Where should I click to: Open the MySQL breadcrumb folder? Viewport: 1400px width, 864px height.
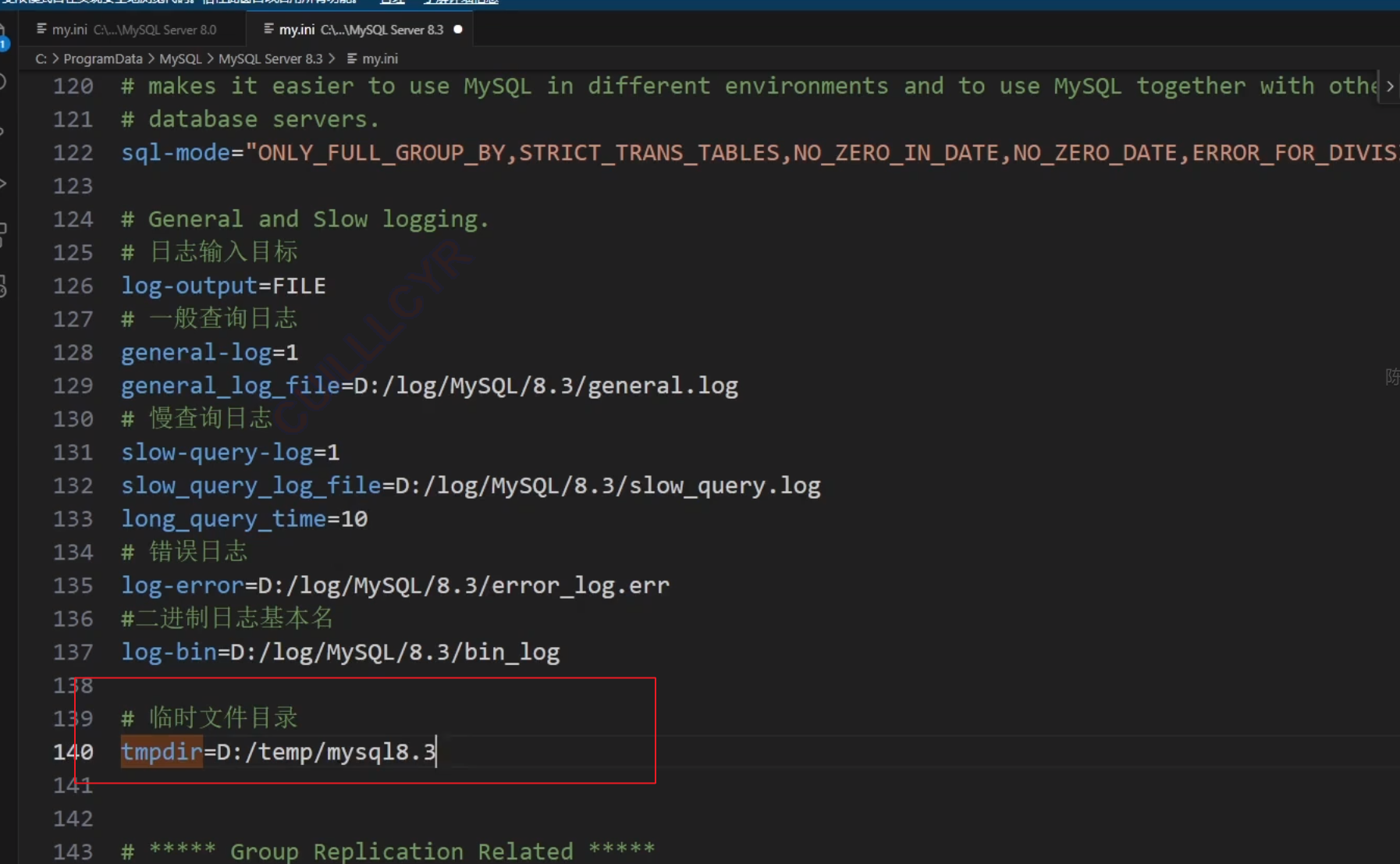point(180,59)
